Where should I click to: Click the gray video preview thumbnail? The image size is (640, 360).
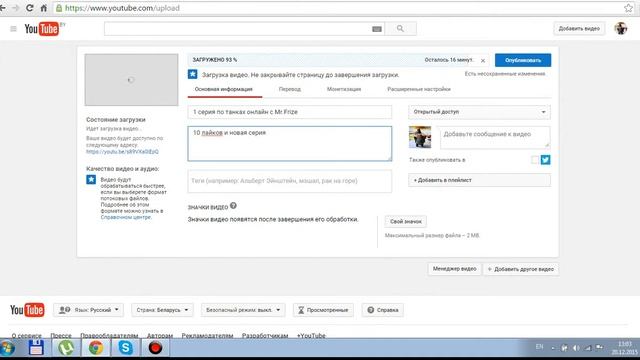[x=131, y=80]
